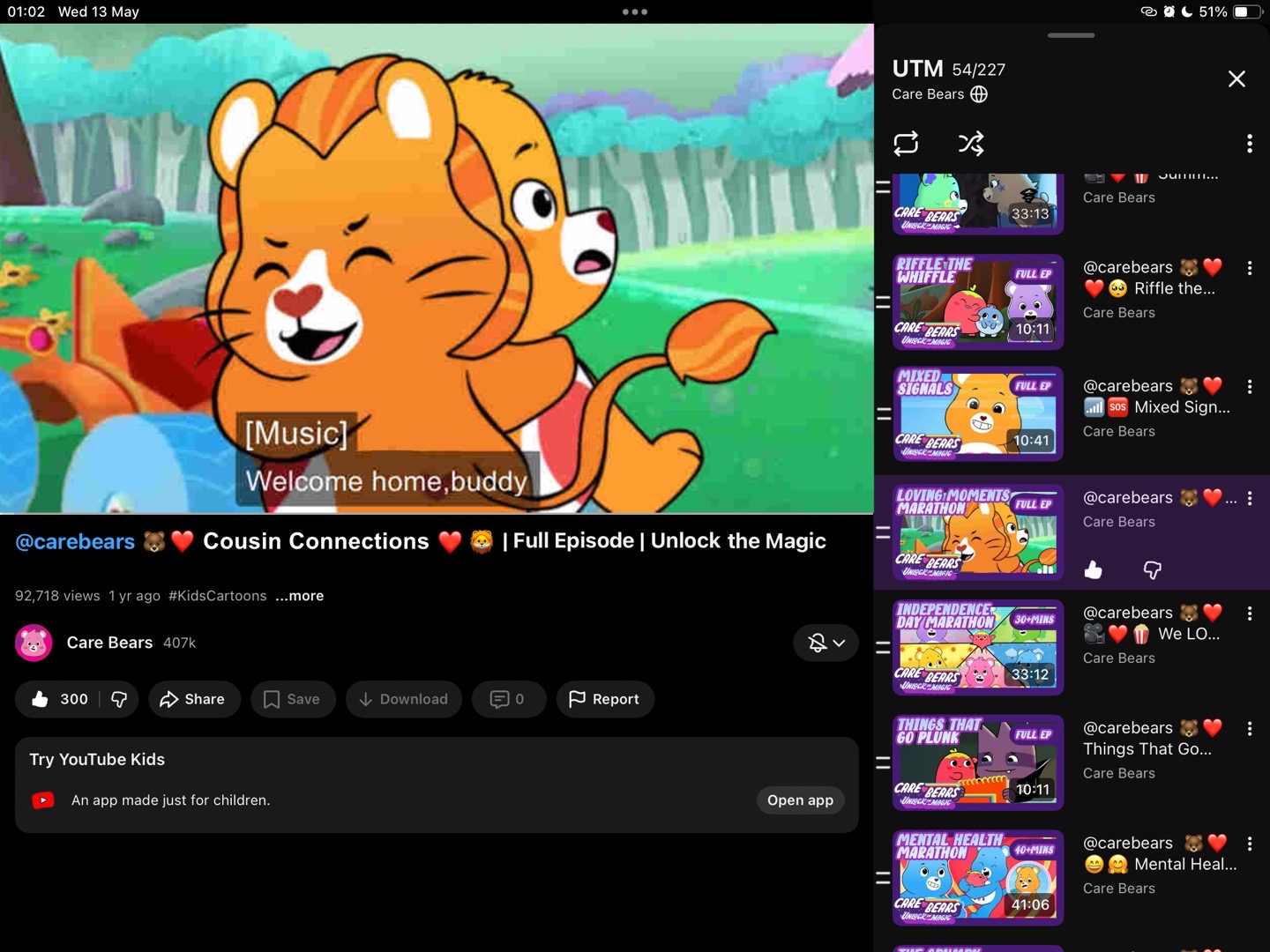Screen dimensions: 1270x952
Task: Open Things That Go video title text
Action: click(1153, 739)
